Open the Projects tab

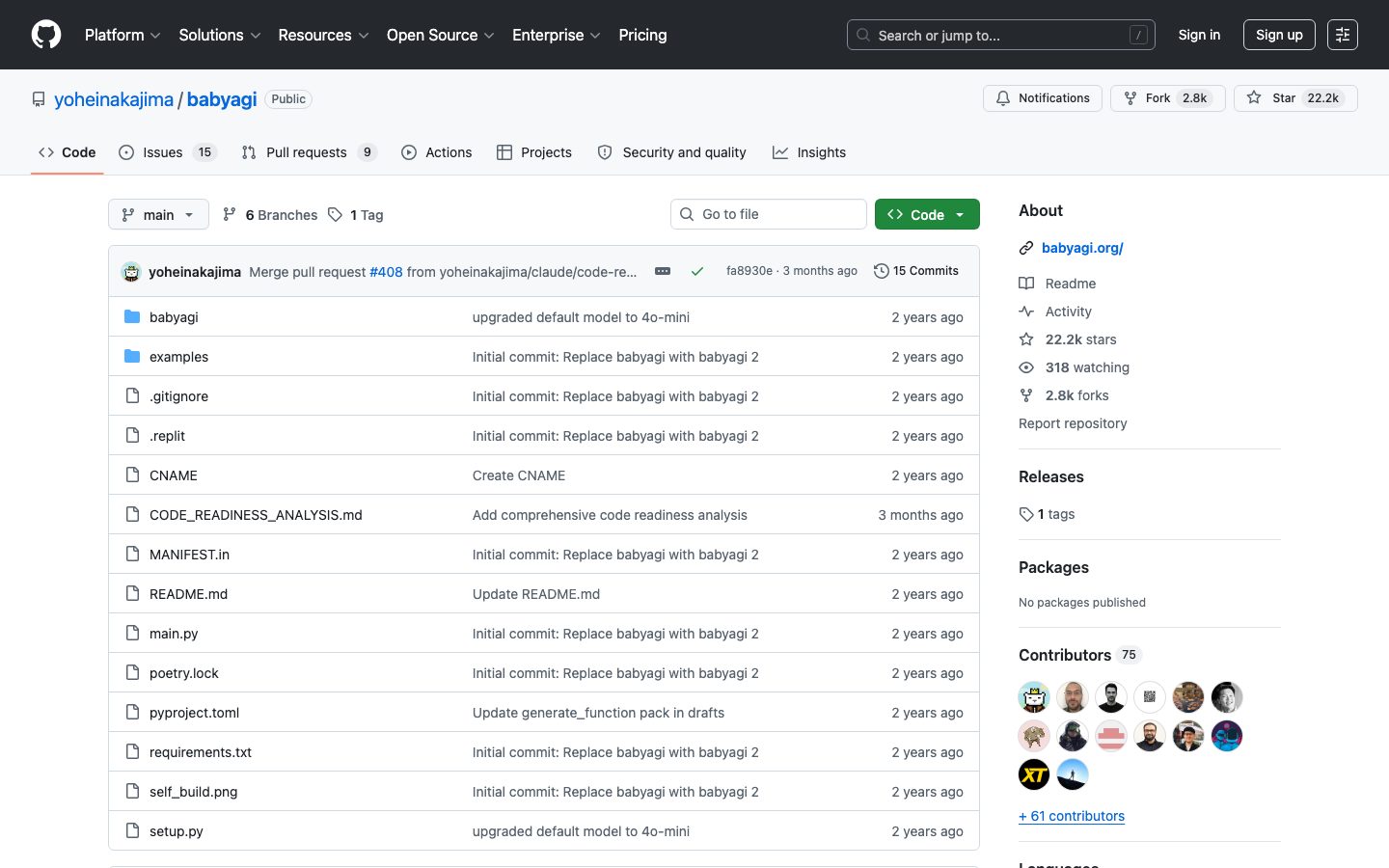(534, 152)
